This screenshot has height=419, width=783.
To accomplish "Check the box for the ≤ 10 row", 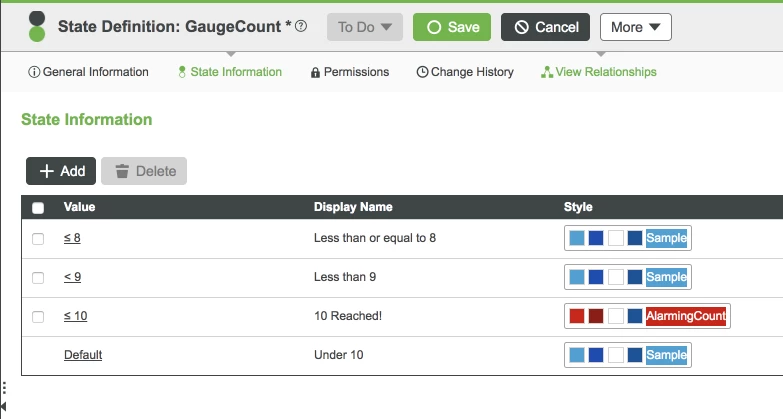I will click(x=38, y=317).
